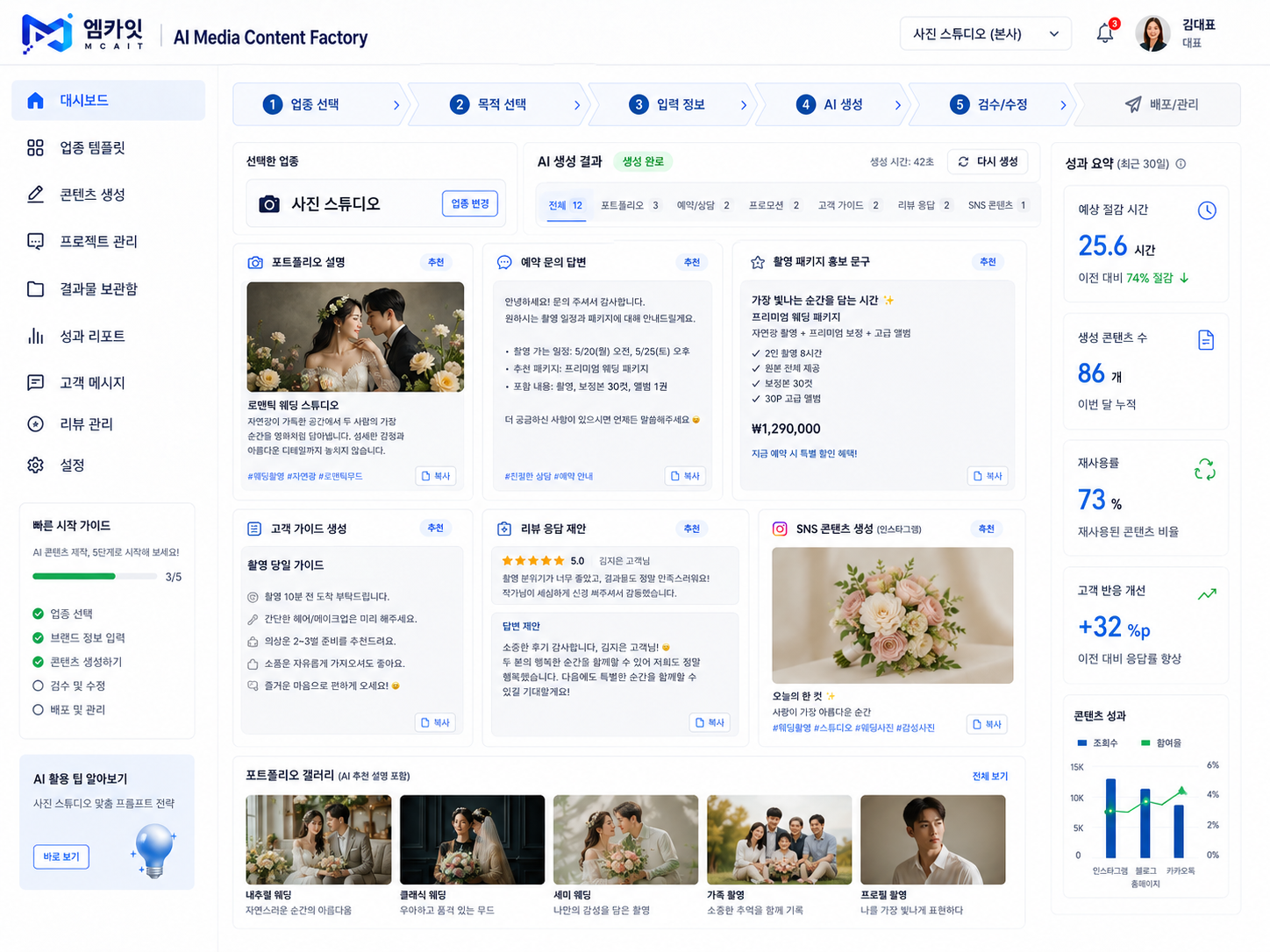Click the 설정 gear icon

tap(35, 465)
